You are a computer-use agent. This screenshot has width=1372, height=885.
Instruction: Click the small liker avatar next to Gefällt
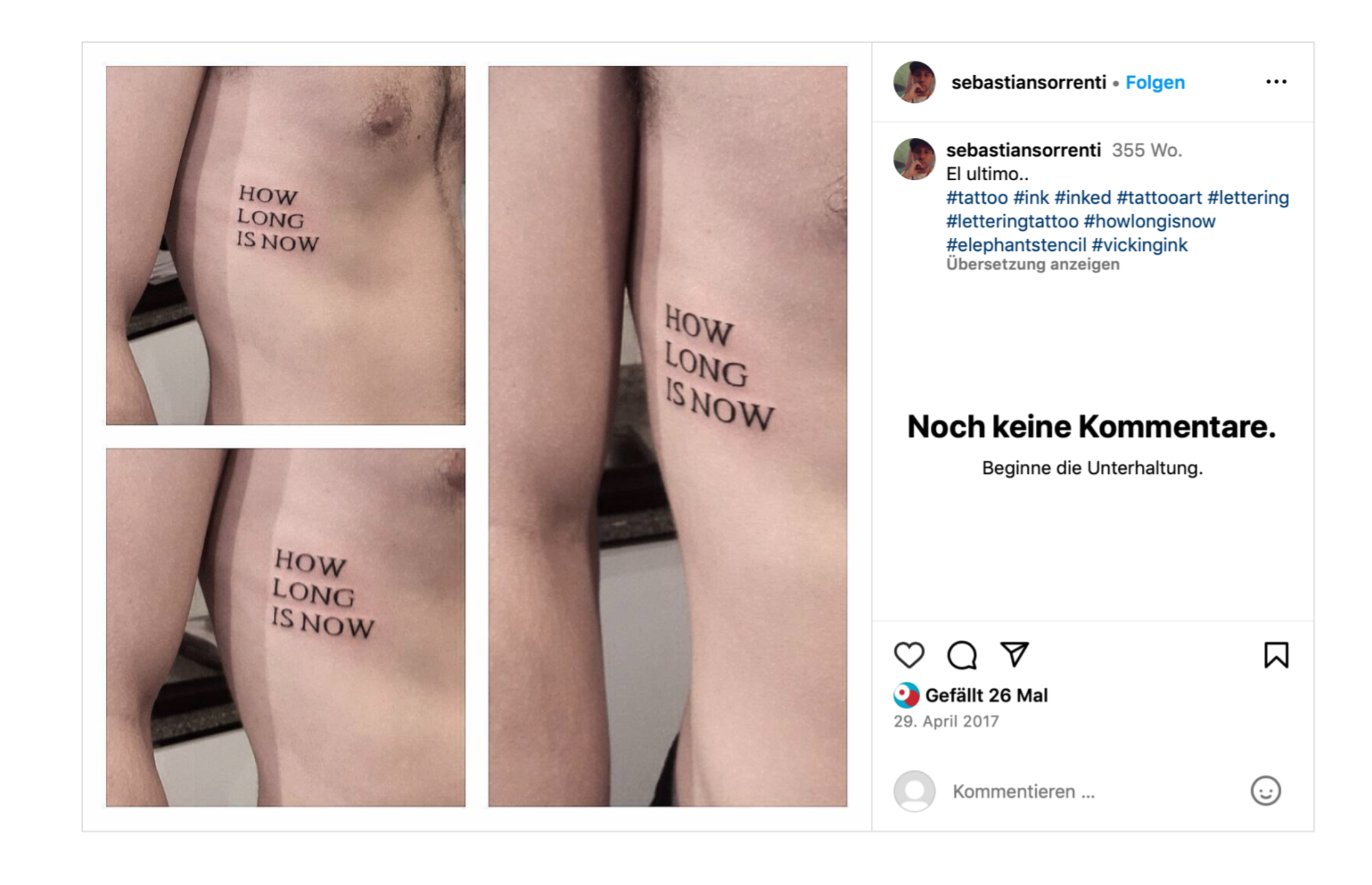[906, 695]
